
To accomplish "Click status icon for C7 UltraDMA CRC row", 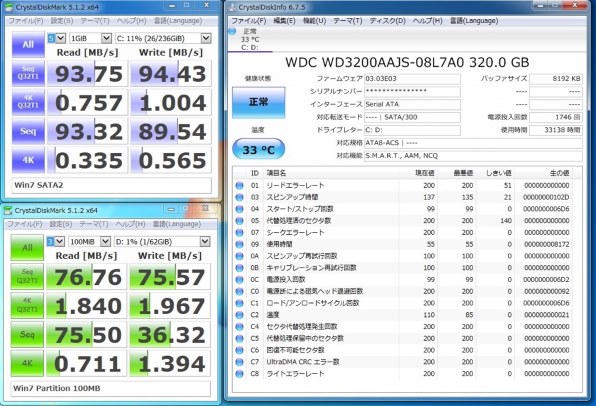I will (x=239, y=362).
